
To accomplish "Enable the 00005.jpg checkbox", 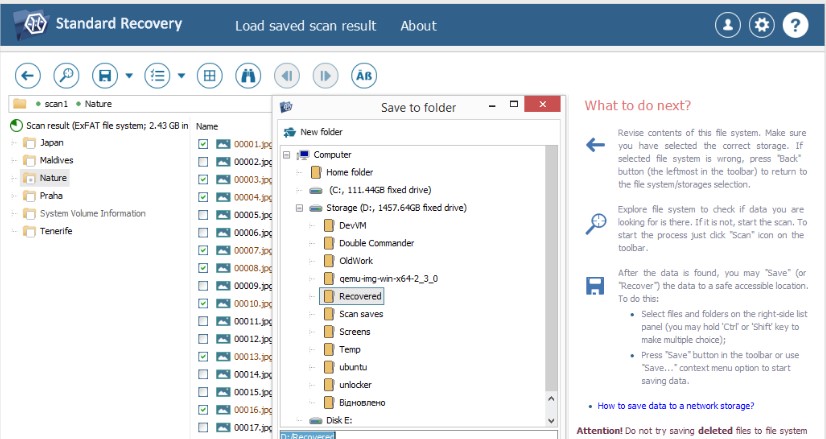I will pos(204,215).
